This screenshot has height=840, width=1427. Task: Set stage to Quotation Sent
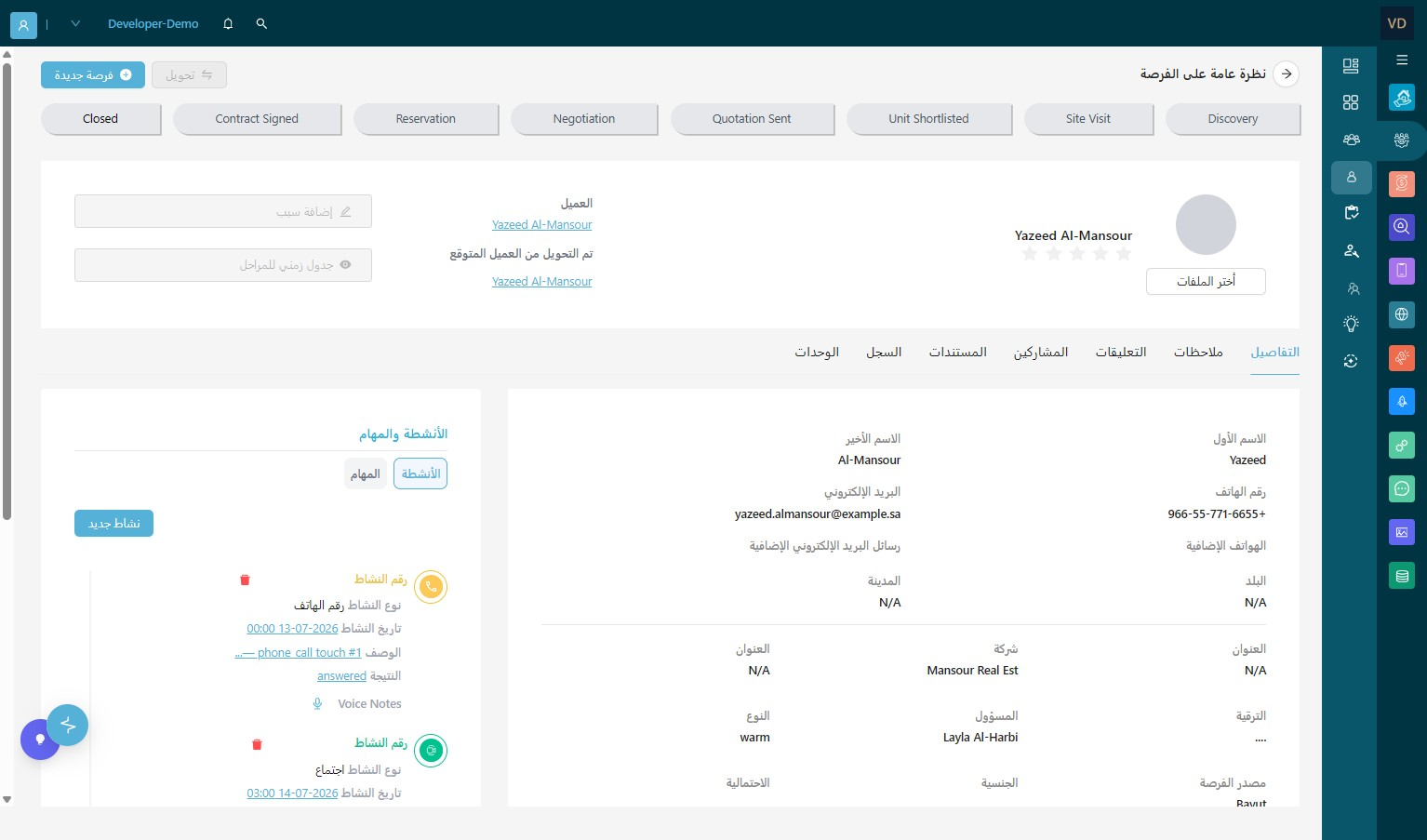(752, 119)
